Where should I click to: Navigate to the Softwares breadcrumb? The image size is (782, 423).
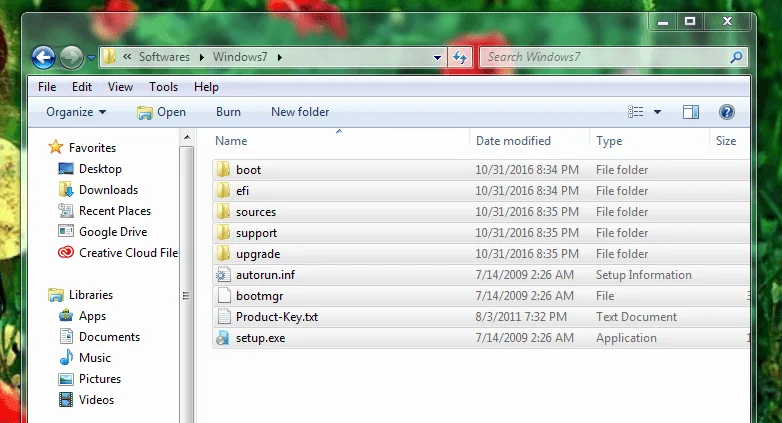point(164,57)
